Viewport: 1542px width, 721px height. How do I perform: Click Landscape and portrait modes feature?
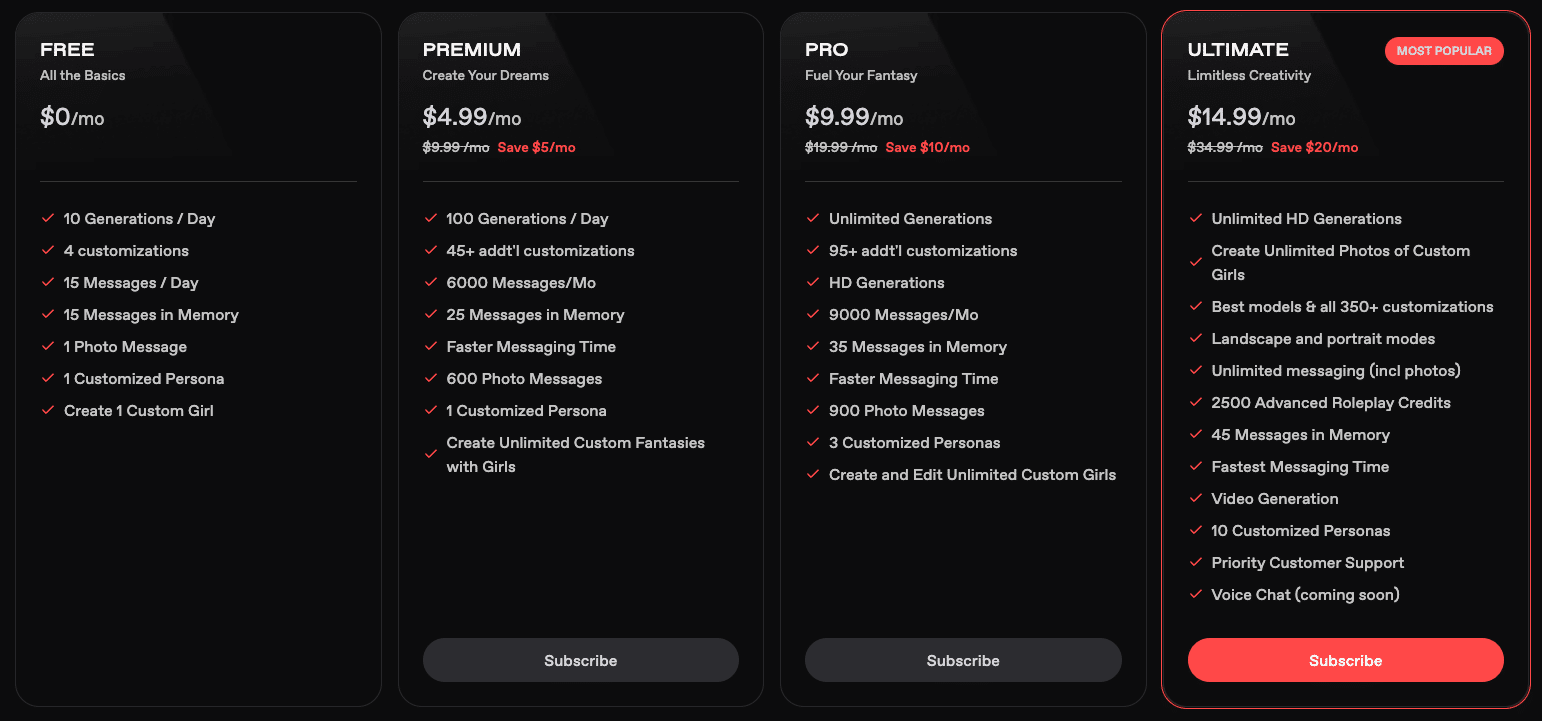point(1322,339)
